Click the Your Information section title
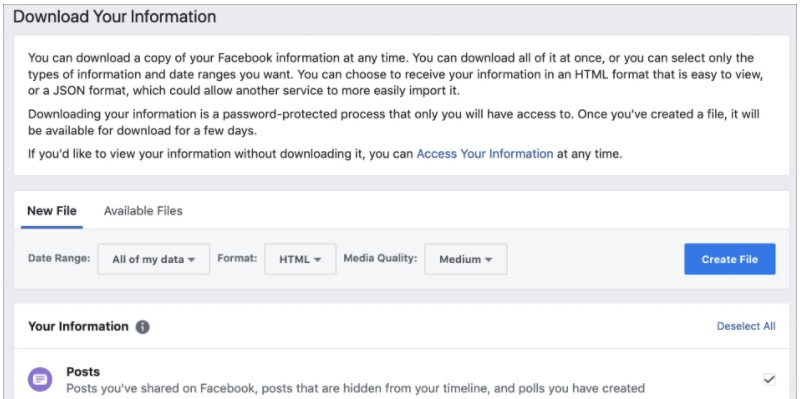This screenshot has width=800, height=399. pyautogui.click(x=78, y=326)
